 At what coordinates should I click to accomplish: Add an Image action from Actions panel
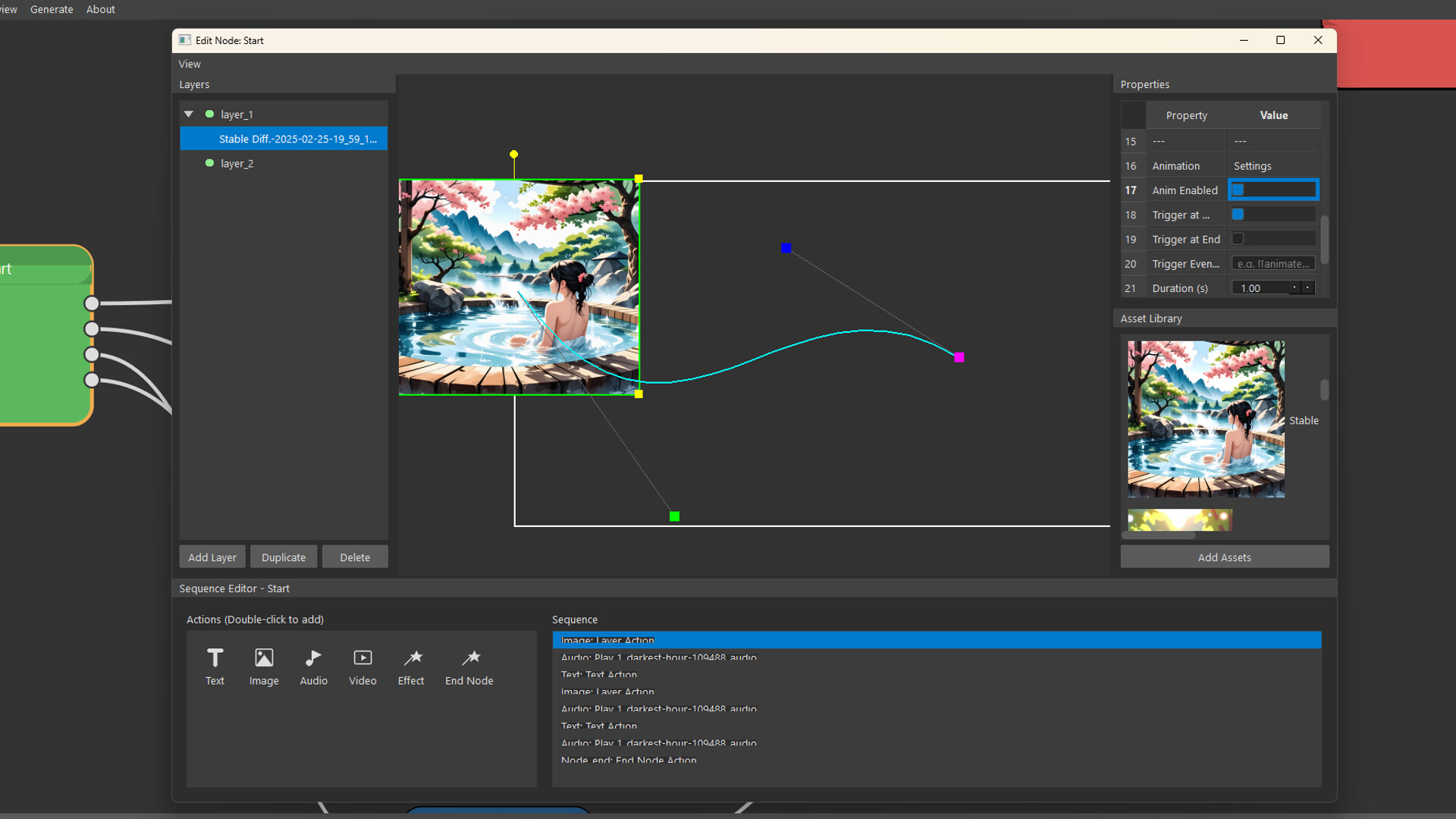coord(264,667)
